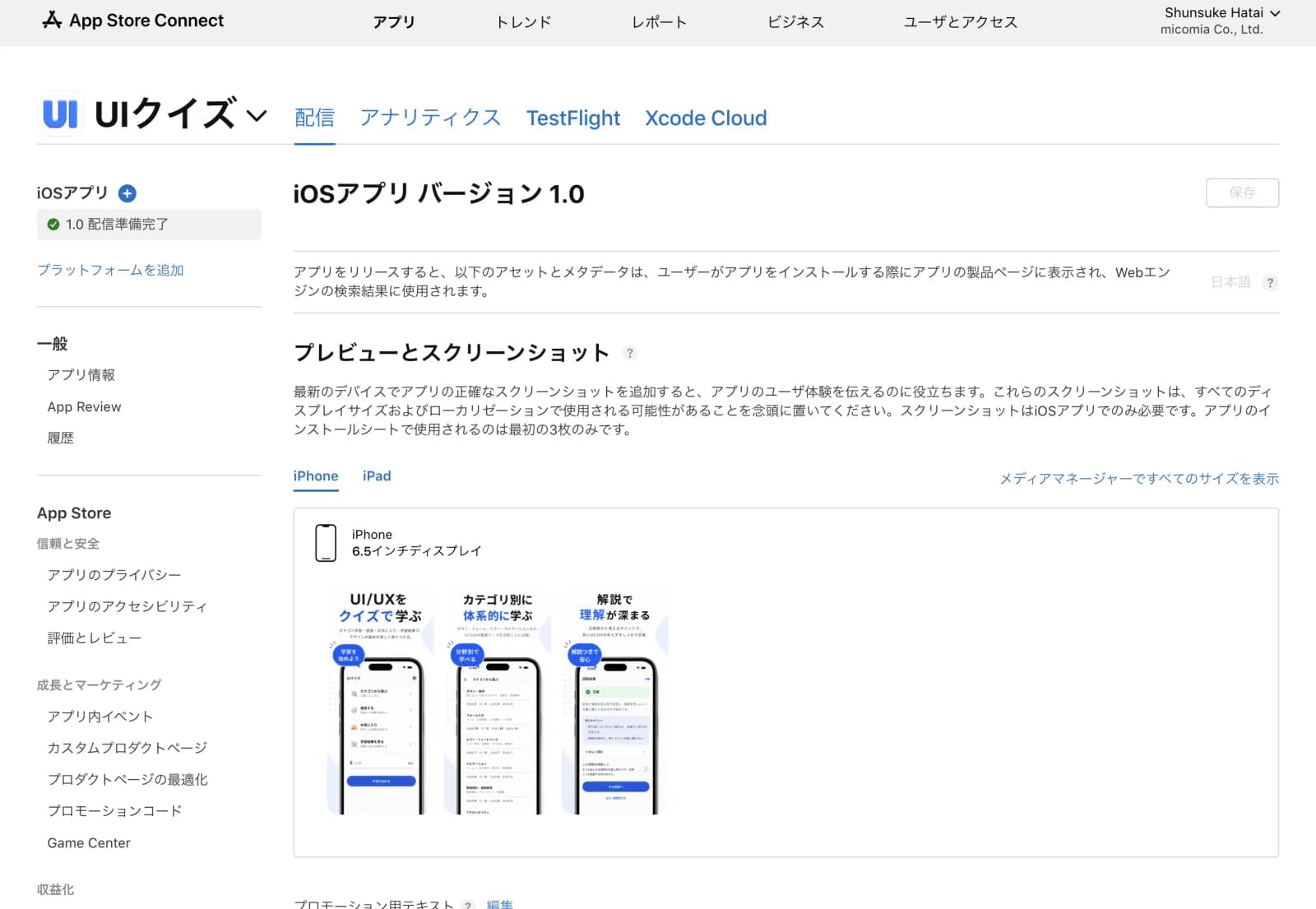
Task: Select the iPhone screenshots tab
Action: coord(316,476)
